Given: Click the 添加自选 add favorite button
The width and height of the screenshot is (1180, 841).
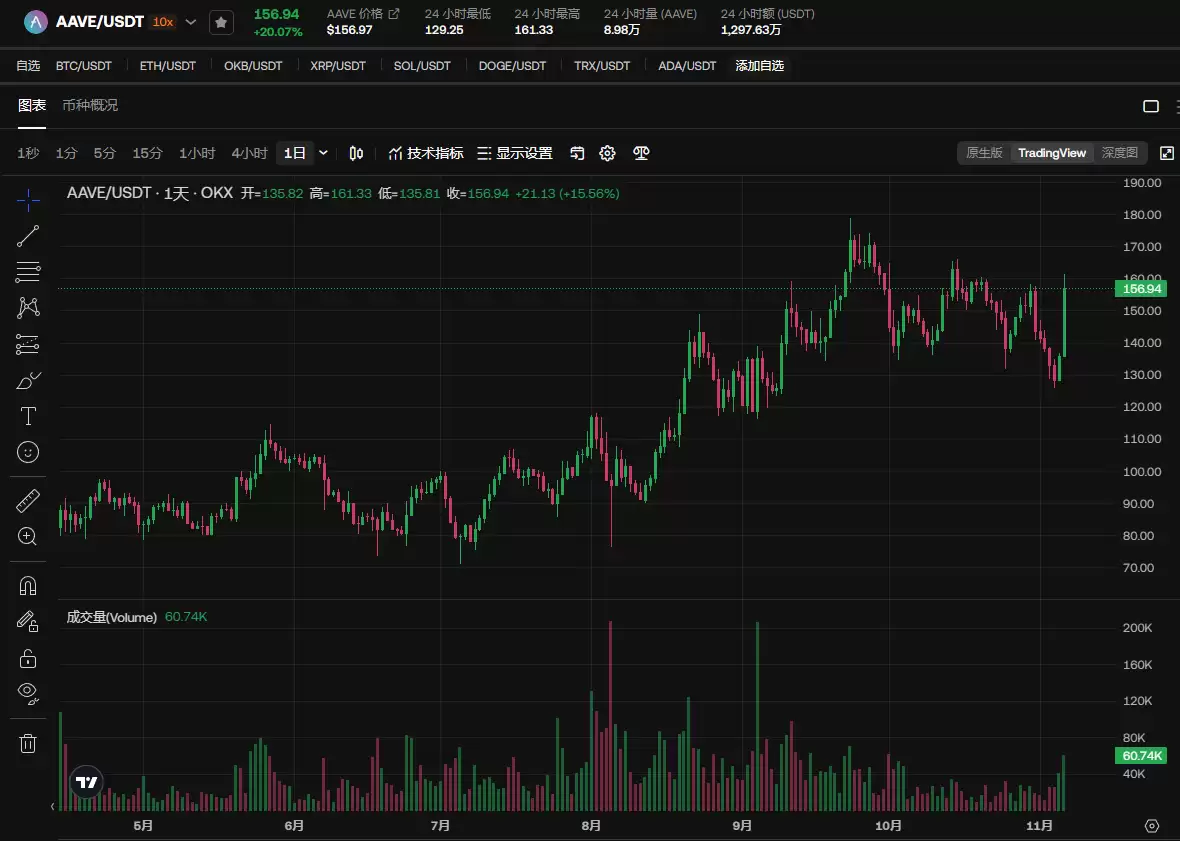Looking at the screenshot, I should pyautogui.click(x=759, y=65).
